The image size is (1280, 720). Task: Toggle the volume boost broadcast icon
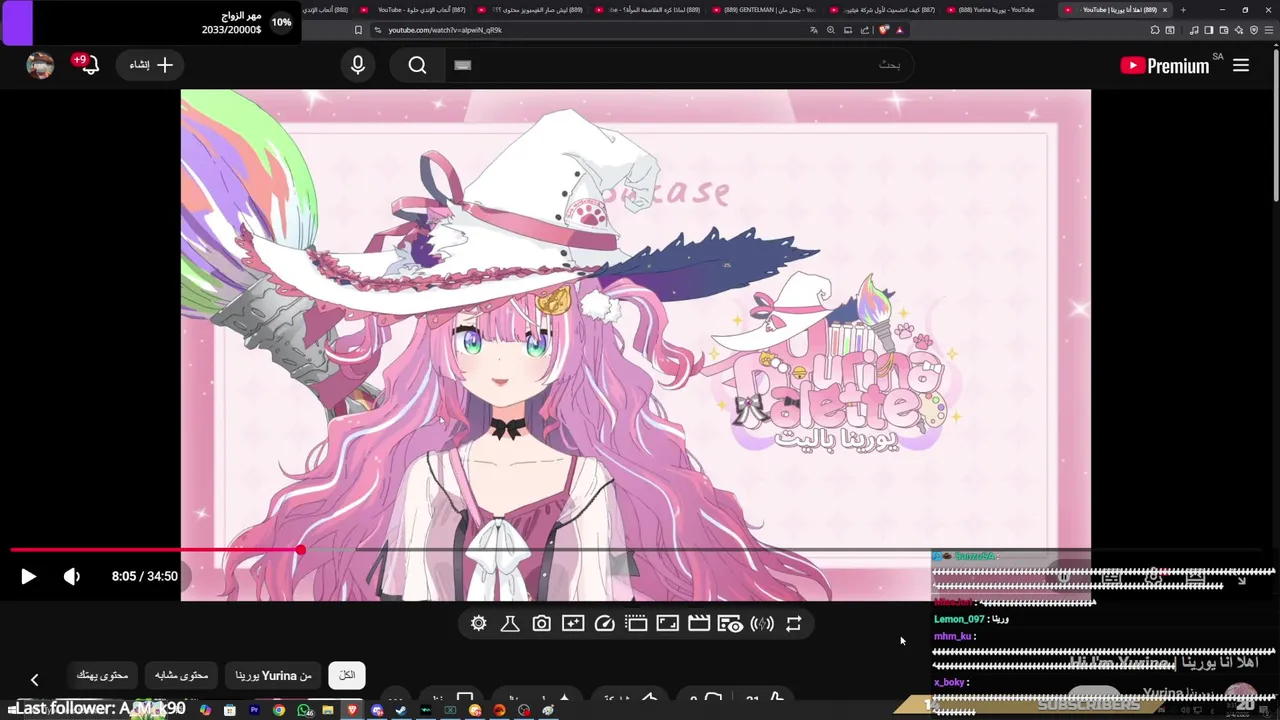point(762,624)
